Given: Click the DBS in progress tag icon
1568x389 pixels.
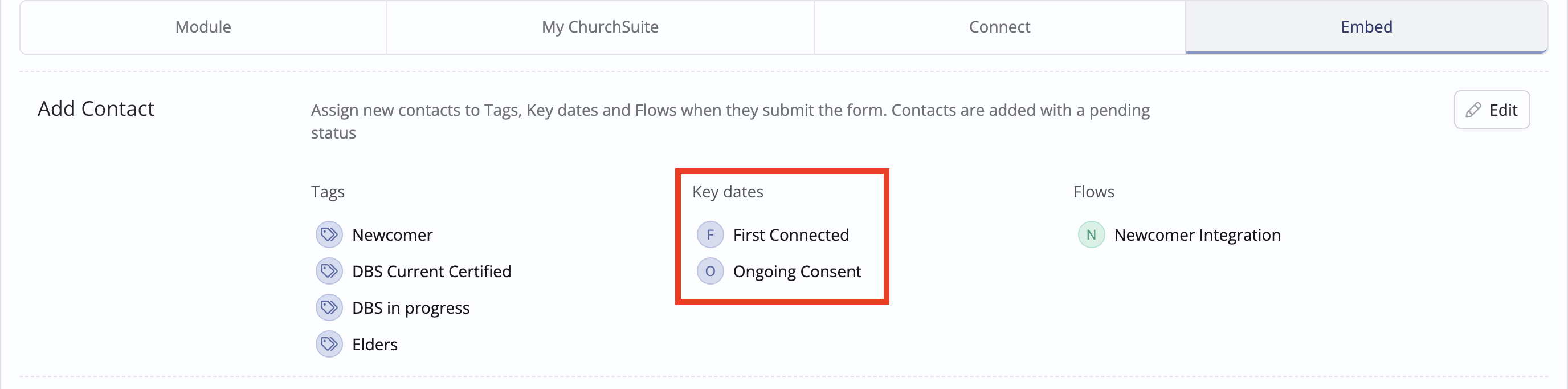Looking at the screenshot, I should point(329,308).
